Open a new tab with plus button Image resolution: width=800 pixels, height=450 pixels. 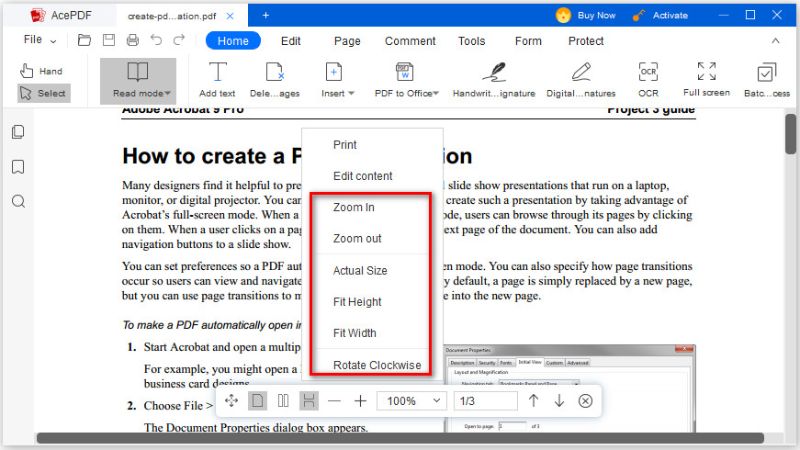265,15
